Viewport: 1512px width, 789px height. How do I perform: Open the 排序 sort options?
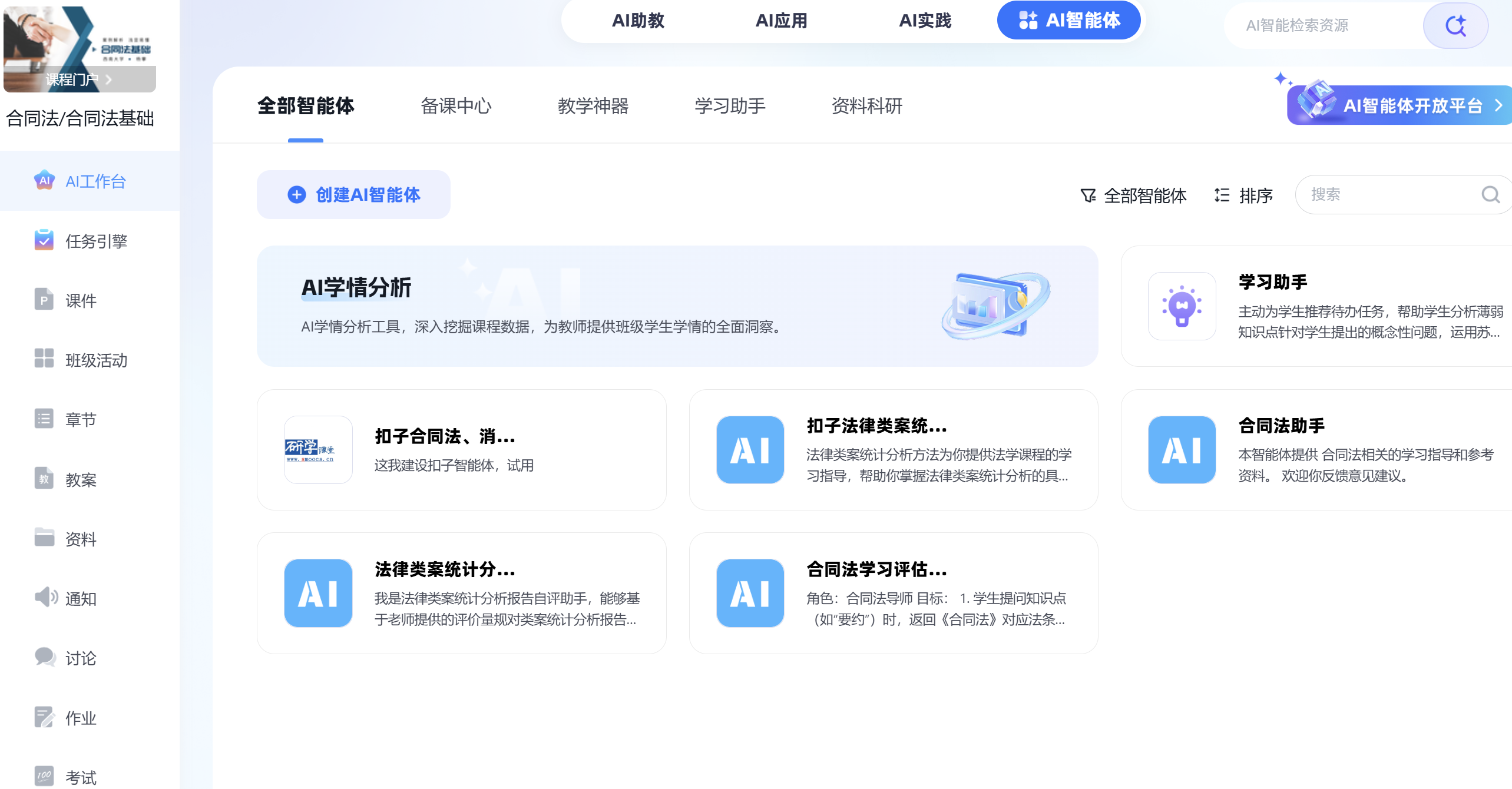click(1244, 195)
